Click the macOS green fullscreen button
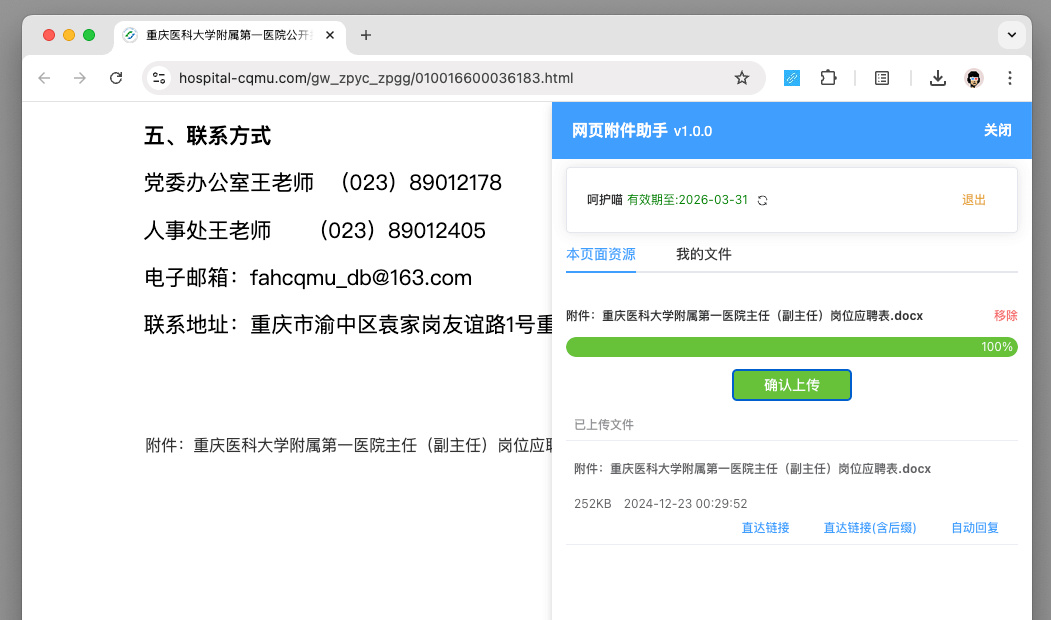Image resolution: width=1051 pixels, height=620 pixels. (88, 35)
